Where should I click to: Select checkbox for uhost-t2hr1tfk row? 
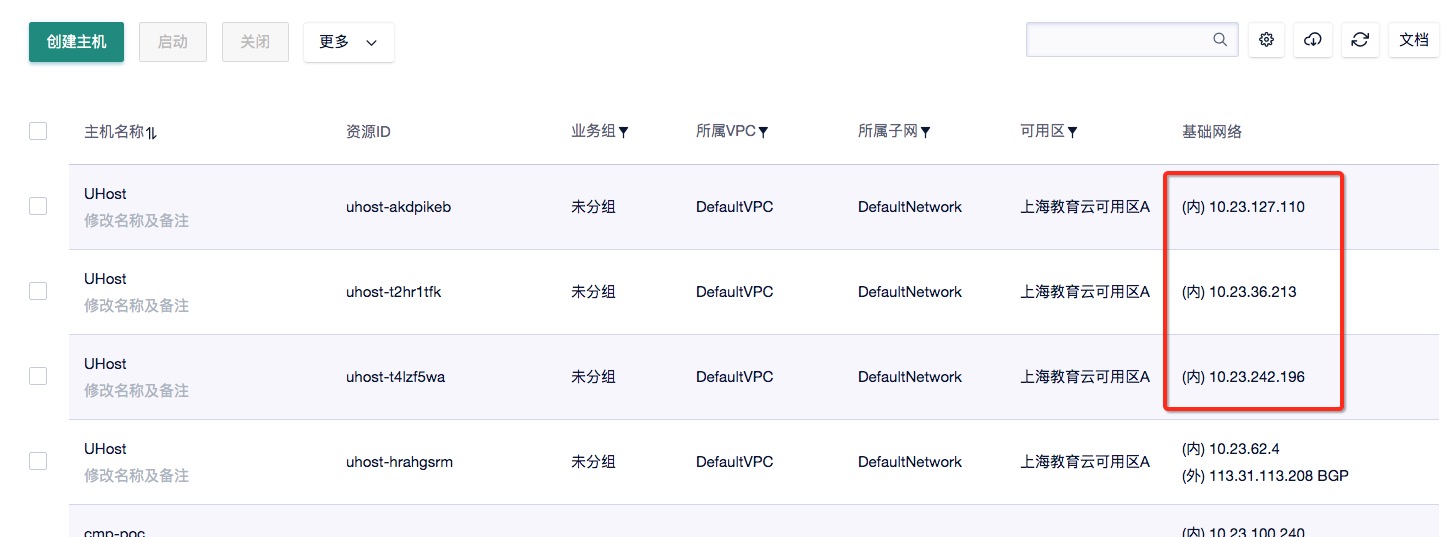coord(38,291)
